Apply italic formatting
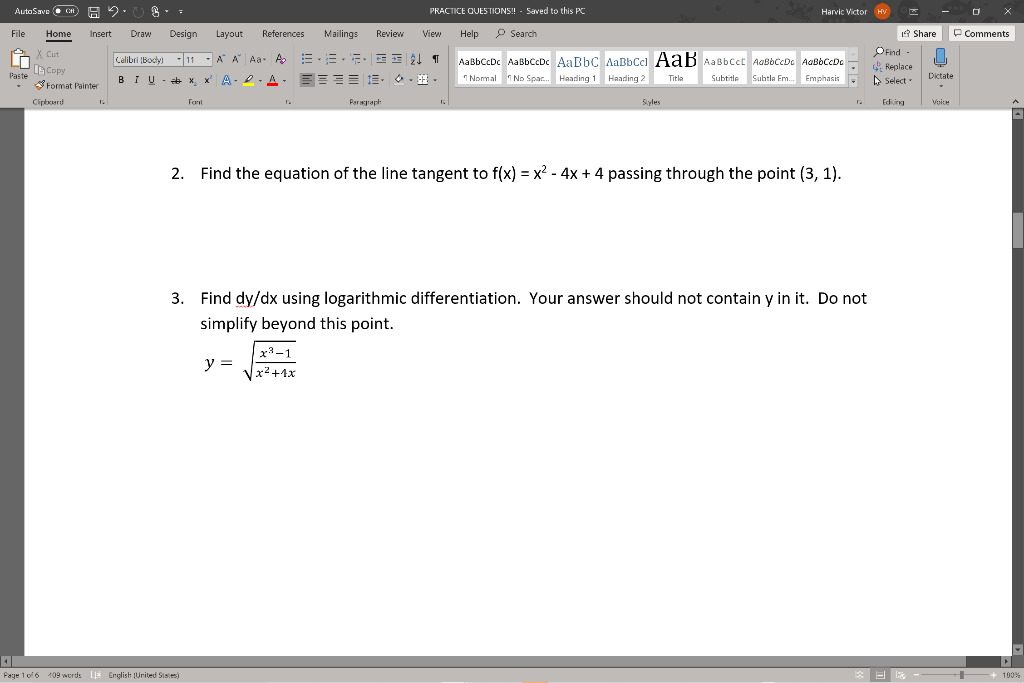This screenshot has height=683, width=1024. (135, 78)
